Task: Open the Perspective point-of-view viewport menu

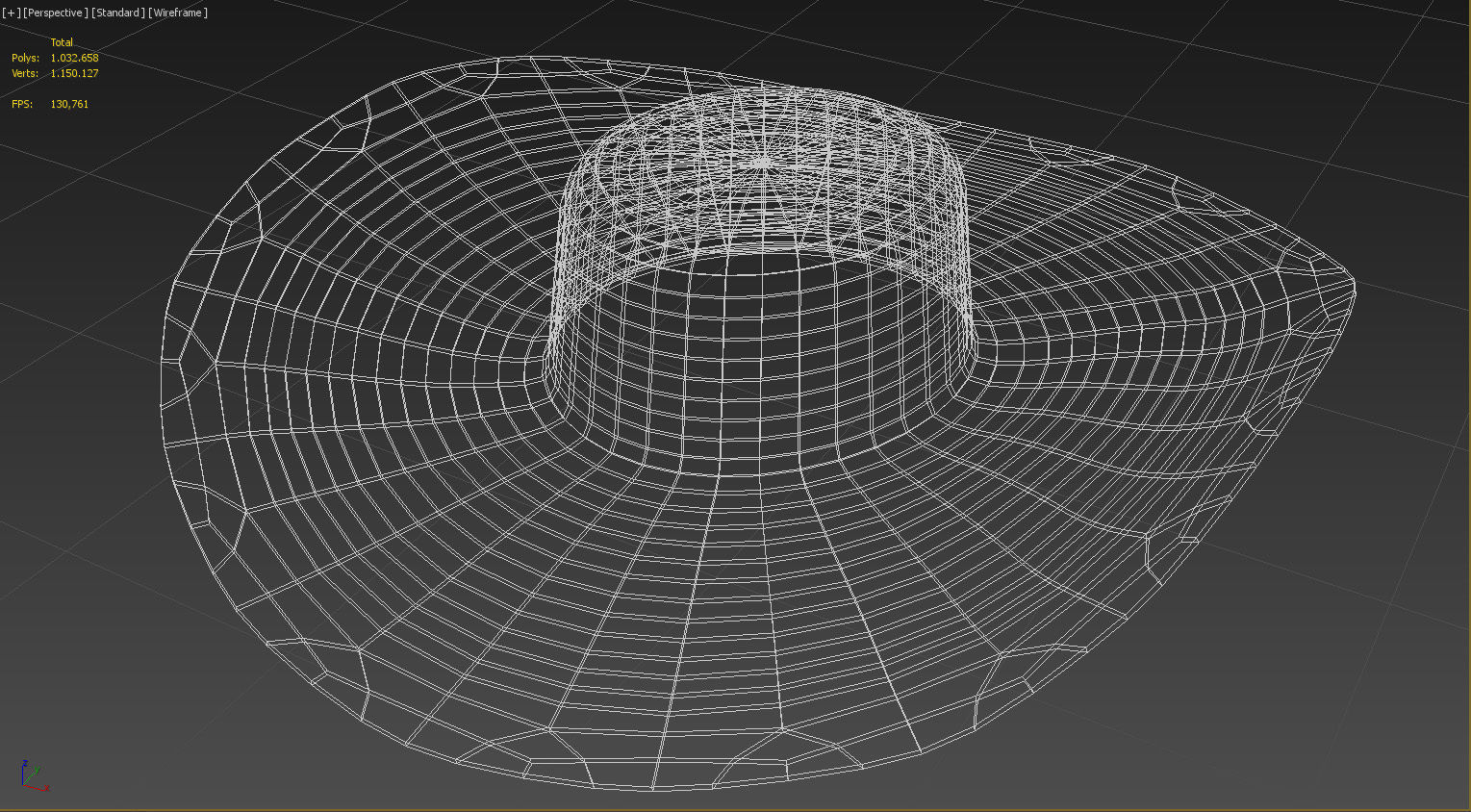Action: tap(56, 13)
